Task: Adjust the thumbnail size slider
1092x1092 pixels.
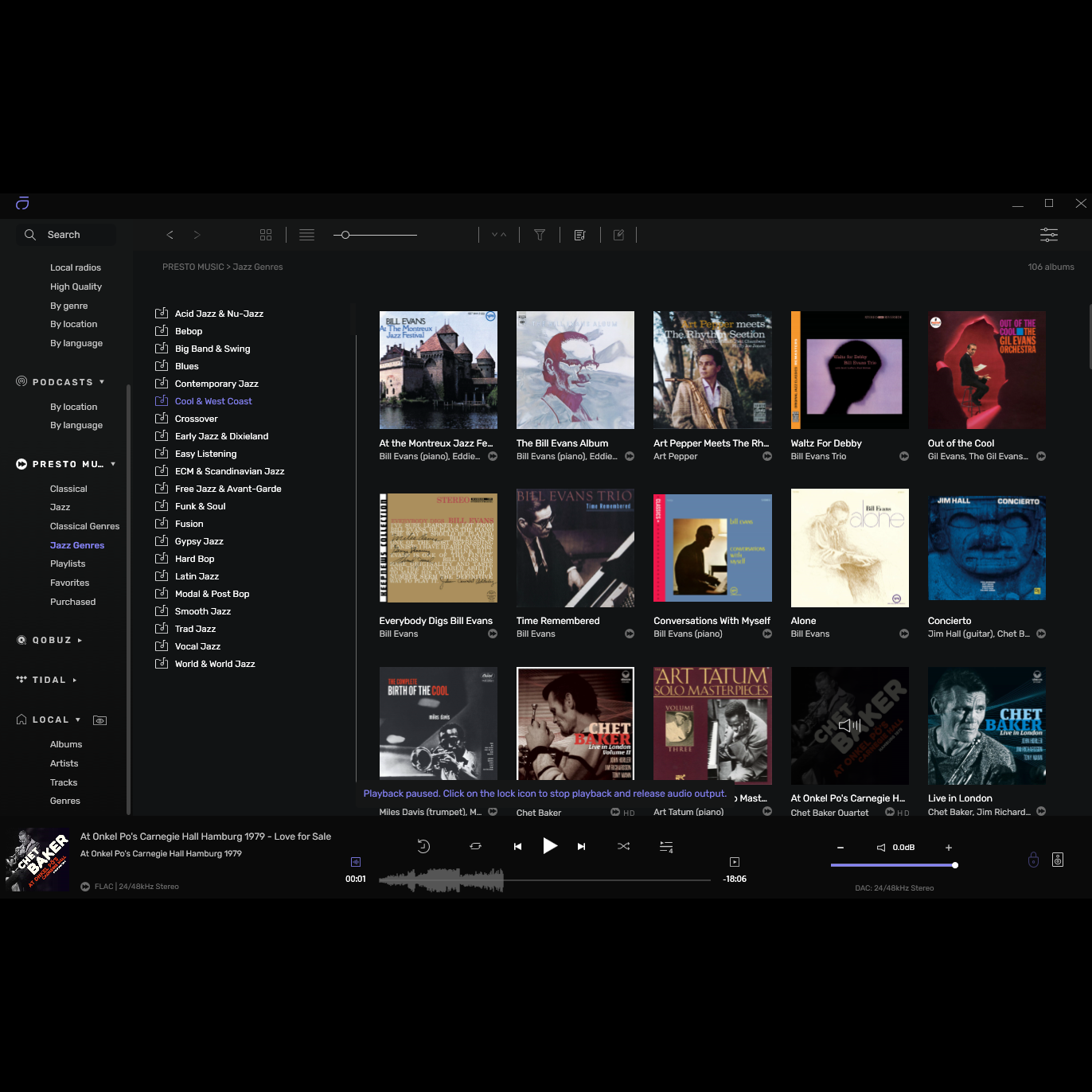Action: coord(345,235)
